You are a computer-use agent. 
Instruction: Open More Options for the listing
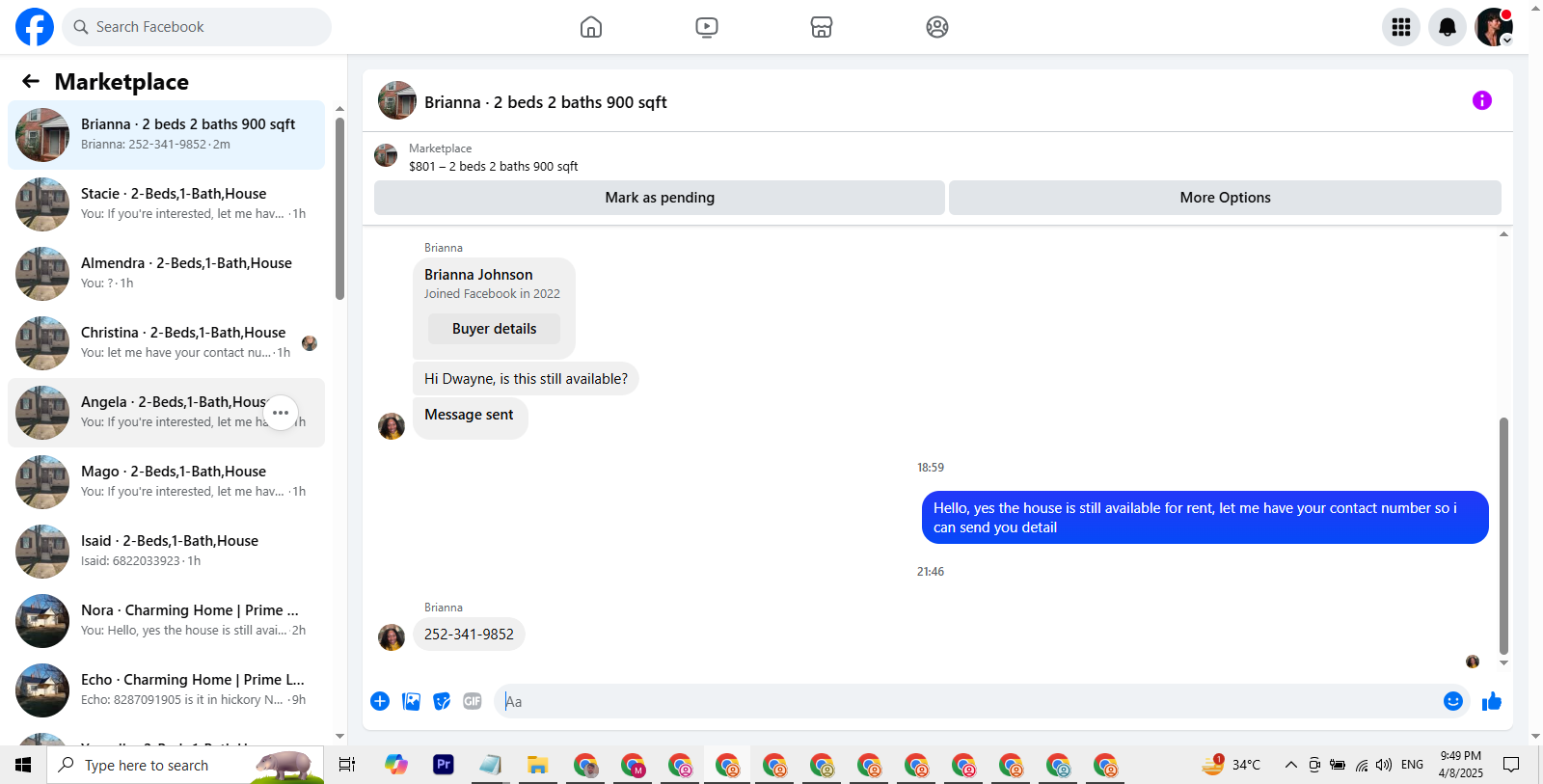[x=1225, y=198]
